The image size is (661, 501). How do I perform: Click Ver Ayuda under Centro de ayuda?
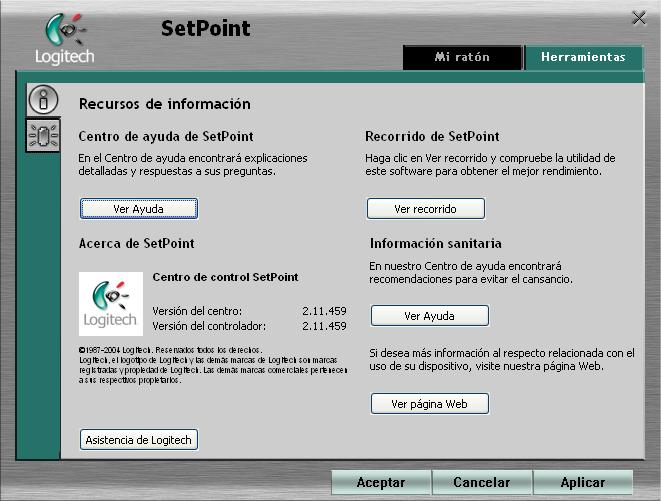coord(139,209)
